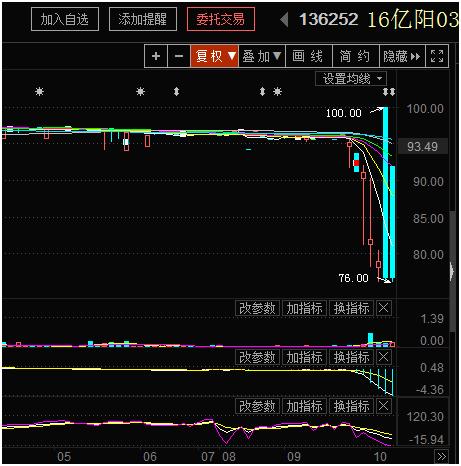Click the 76.00 low price annotation
Viewport: 461px width, 466px height.
click(x=353, y=278)
